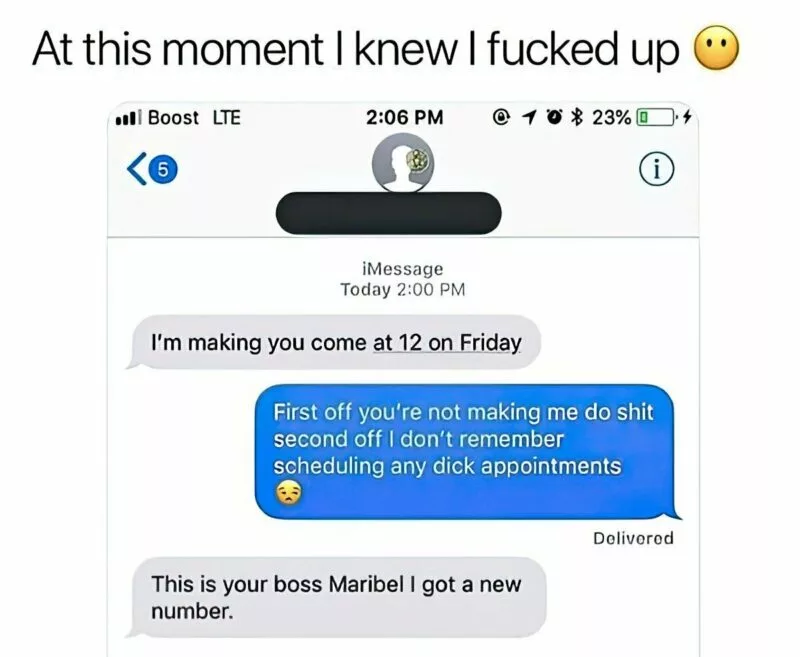Tap the 2:06 PM clock
The image size is (800, 657).
pos(404,118)
